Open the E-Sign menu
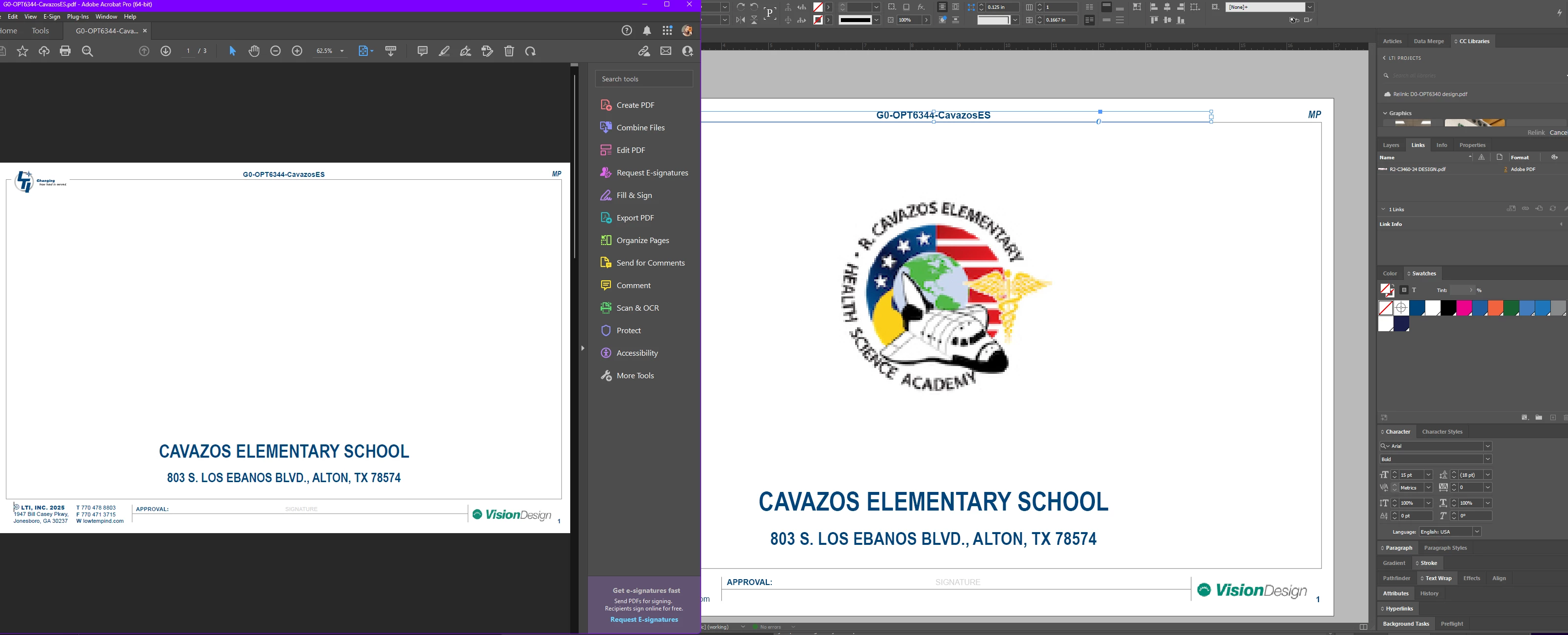 [x=52, y=17]
